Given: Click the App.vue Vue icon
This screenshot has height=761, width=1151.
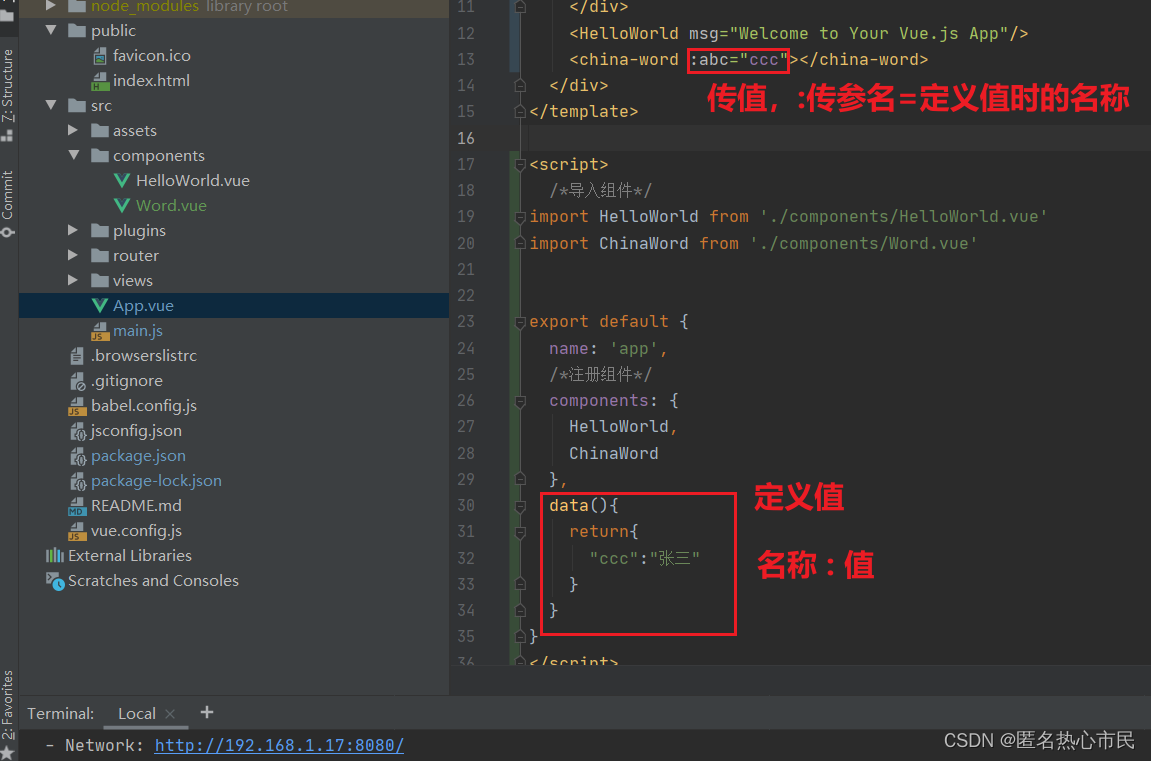Looking at the screenshot, I should click(x=99, y=306).
